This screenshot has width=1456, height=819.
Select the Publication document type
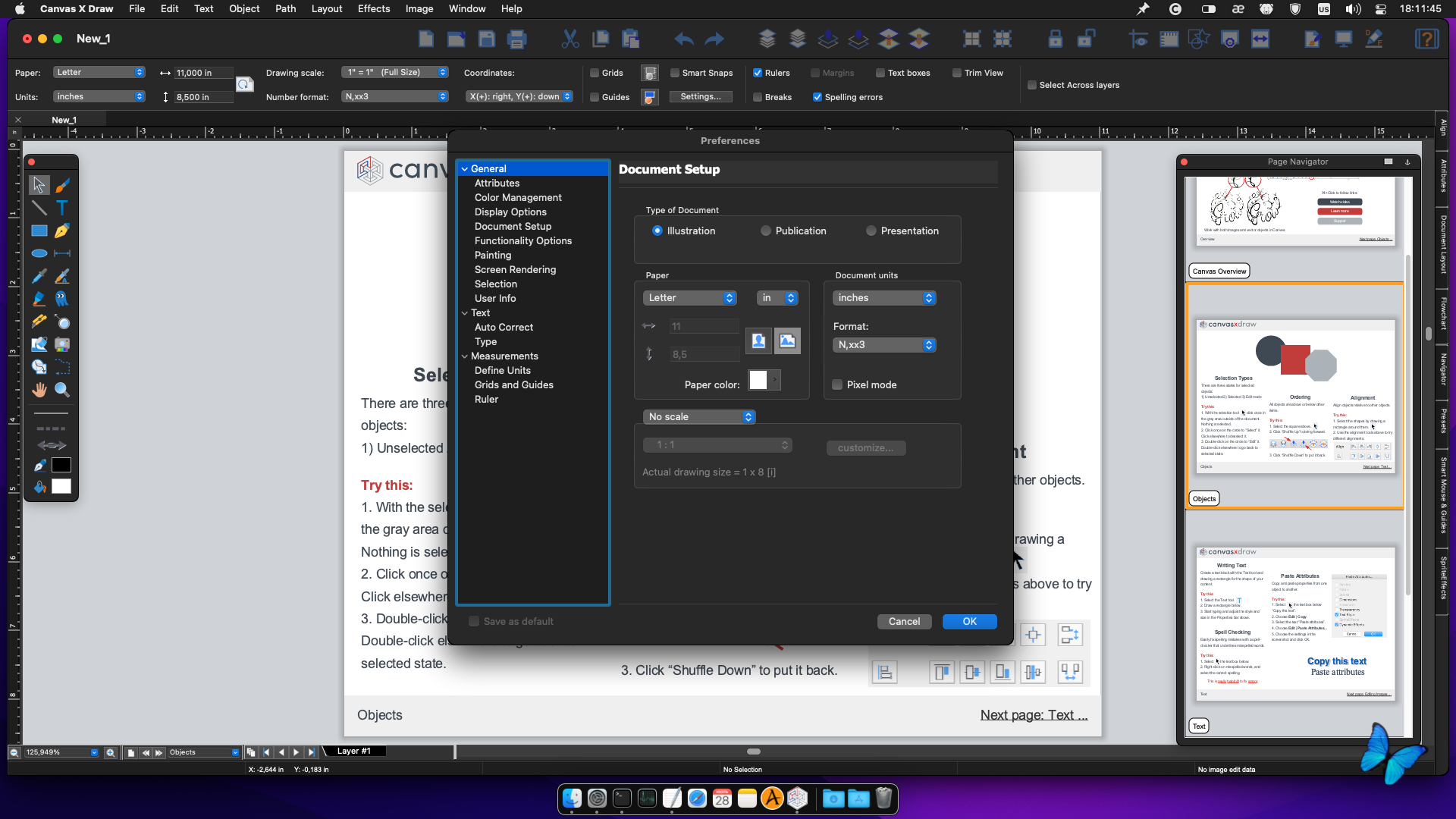tap(766, 231)
